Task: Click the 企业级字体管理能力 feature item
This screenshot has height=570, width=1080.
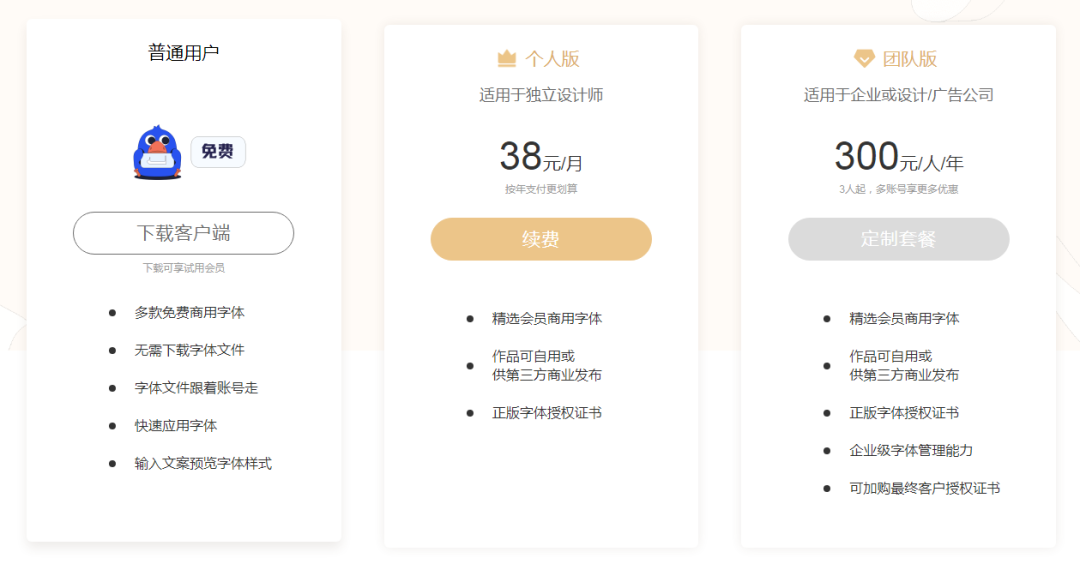Action: click(911, 451)
